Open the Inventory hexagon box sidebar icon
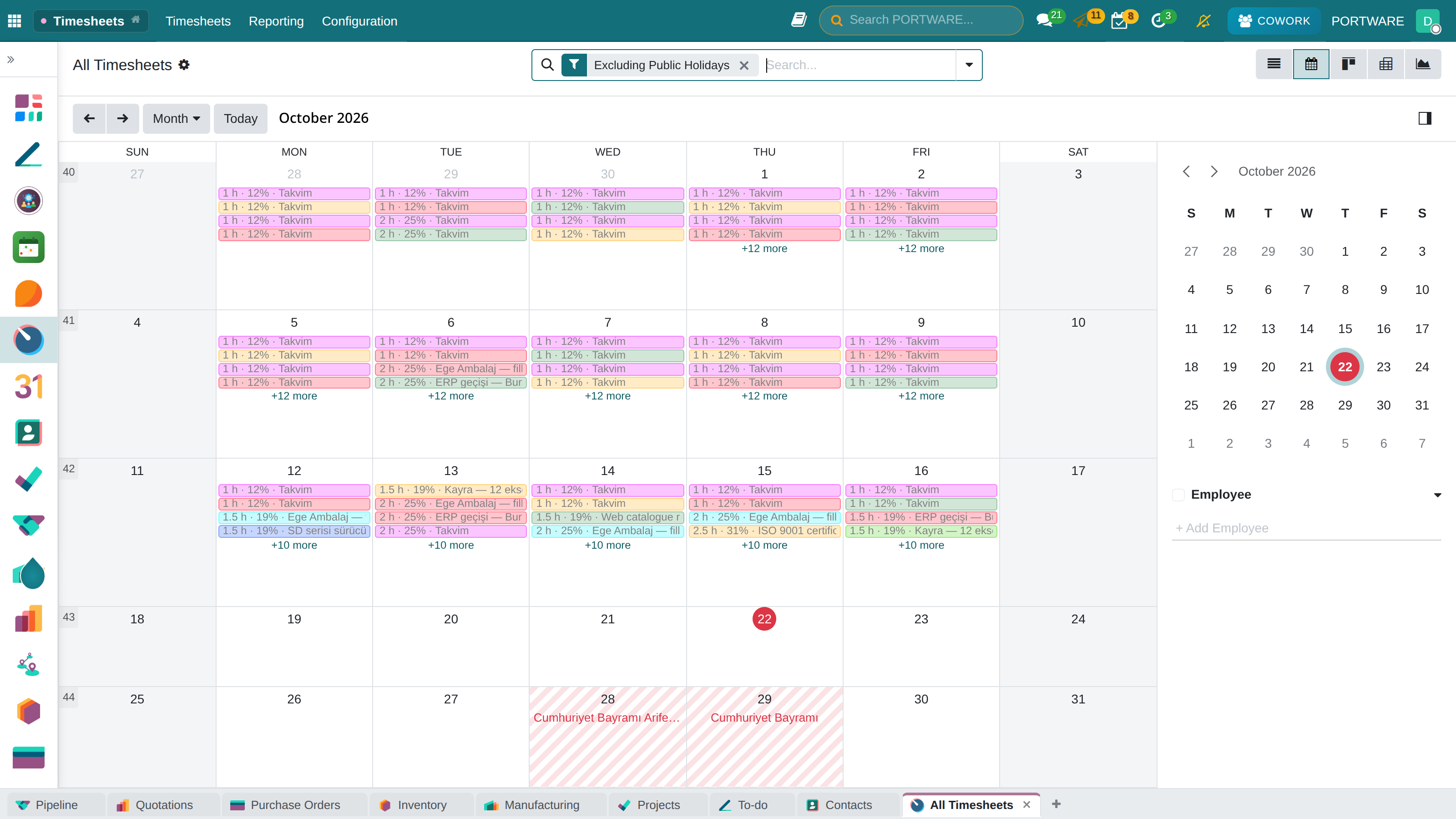This screenshot has height=819, width=1456. coord(28,710)
